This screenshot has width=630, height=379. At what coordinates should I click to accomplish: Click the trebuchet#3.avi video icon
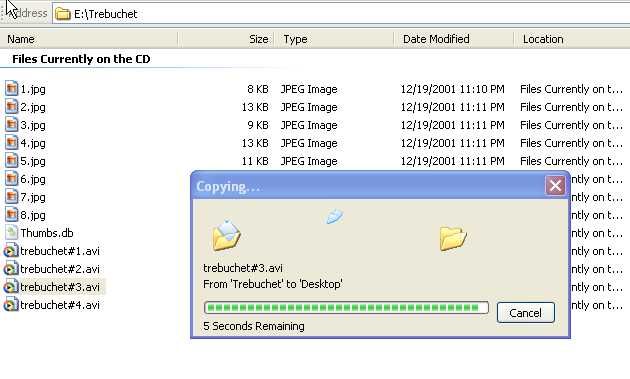[x=11, y=287]
